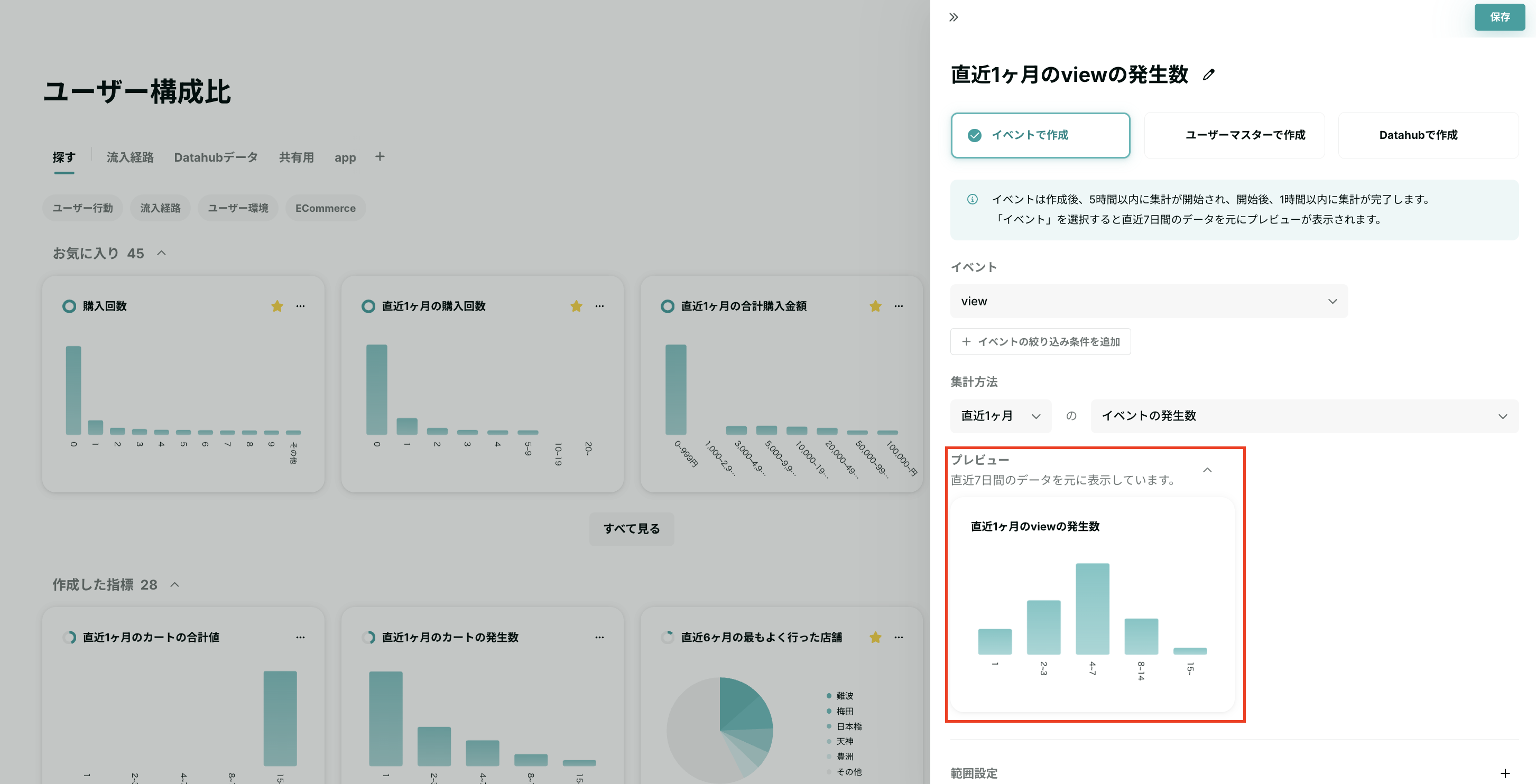
Task: Toggle star on 直近1ヶ月の購入回数 card
Action: click(x=576, y=306)
